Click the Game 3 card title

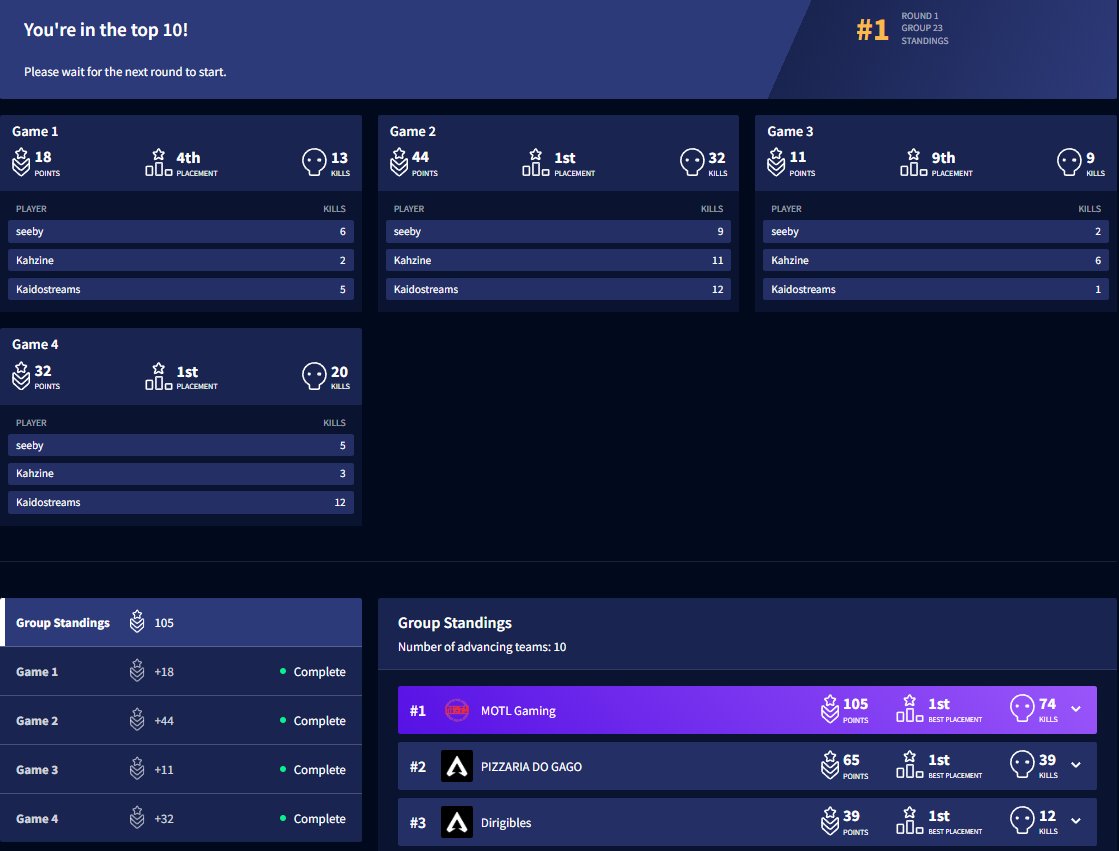tap(790, 131)
